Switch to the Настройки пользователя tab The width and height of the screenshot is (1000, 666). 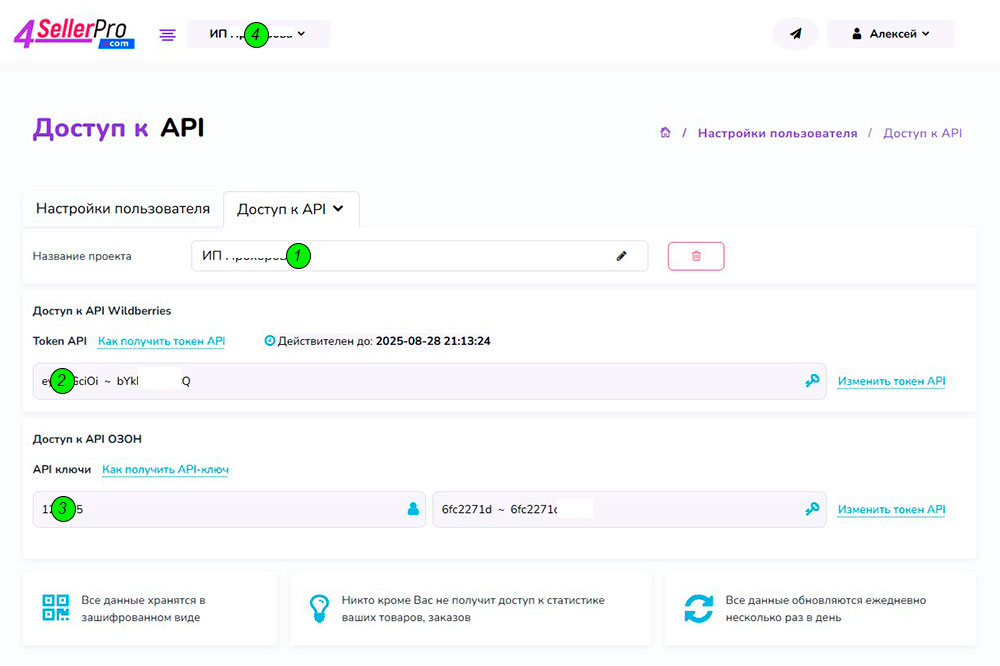point(122,208)
